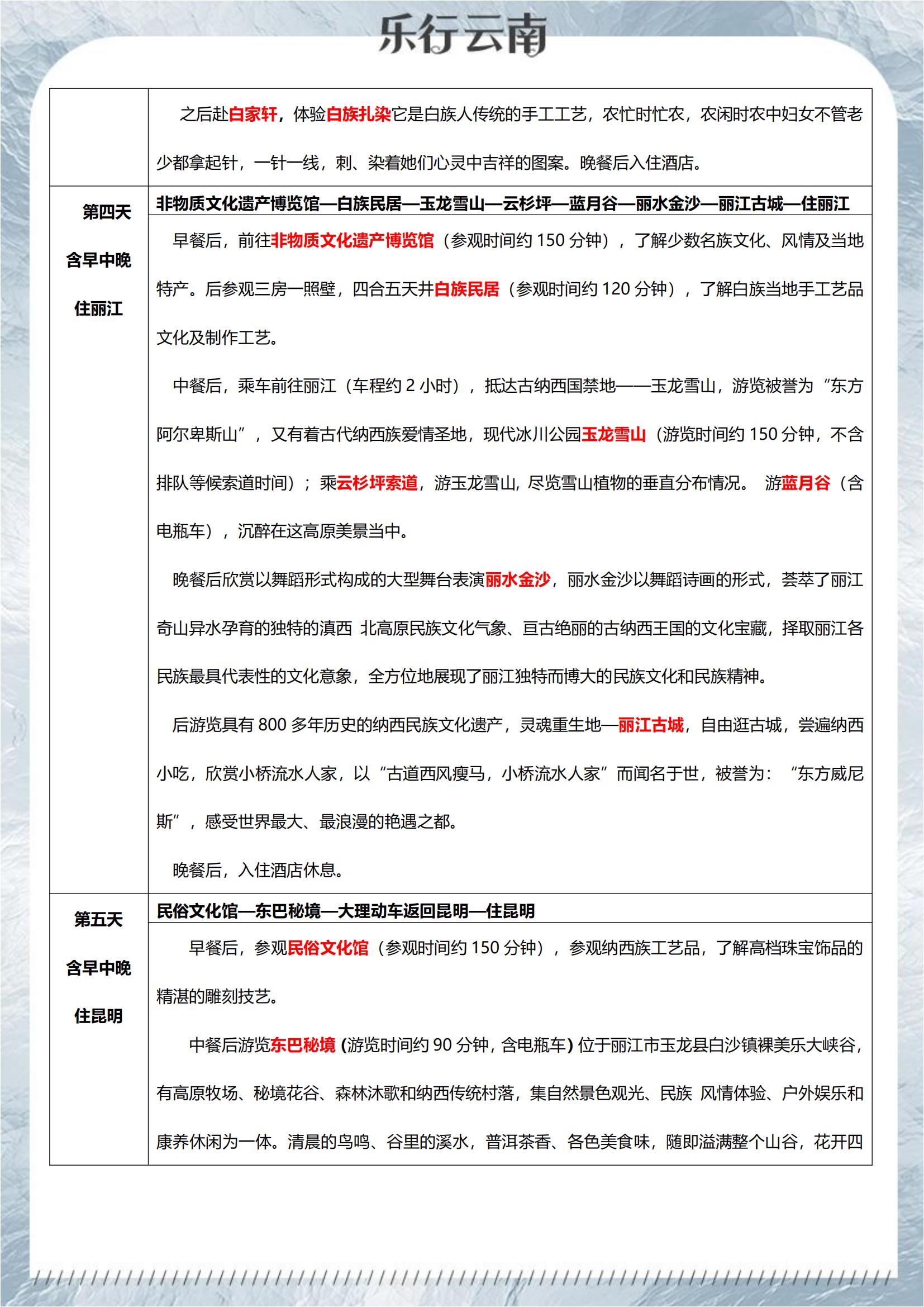The height and width of the screenshot is (1307, 924).
Task: Click the text 阿尔卑斯山
Action: [x=197, y=434]
